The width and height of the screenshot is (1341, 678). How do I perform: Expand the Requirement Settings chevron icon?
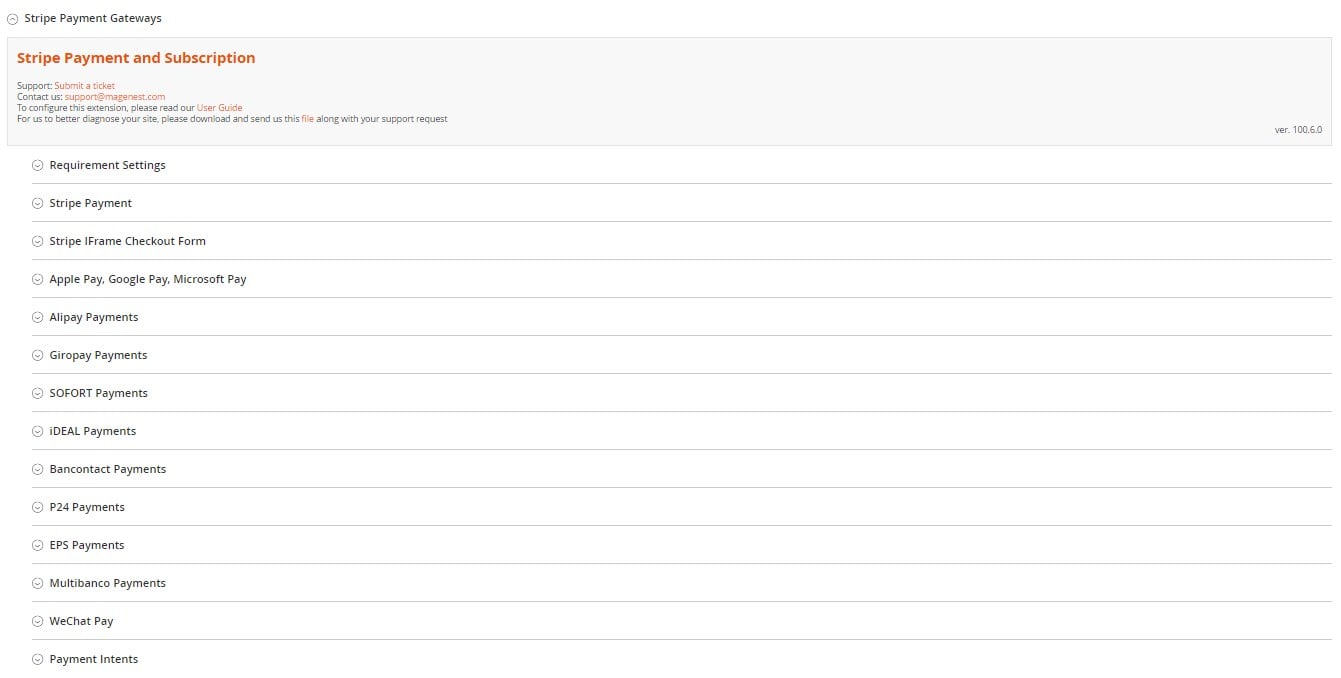38,166
